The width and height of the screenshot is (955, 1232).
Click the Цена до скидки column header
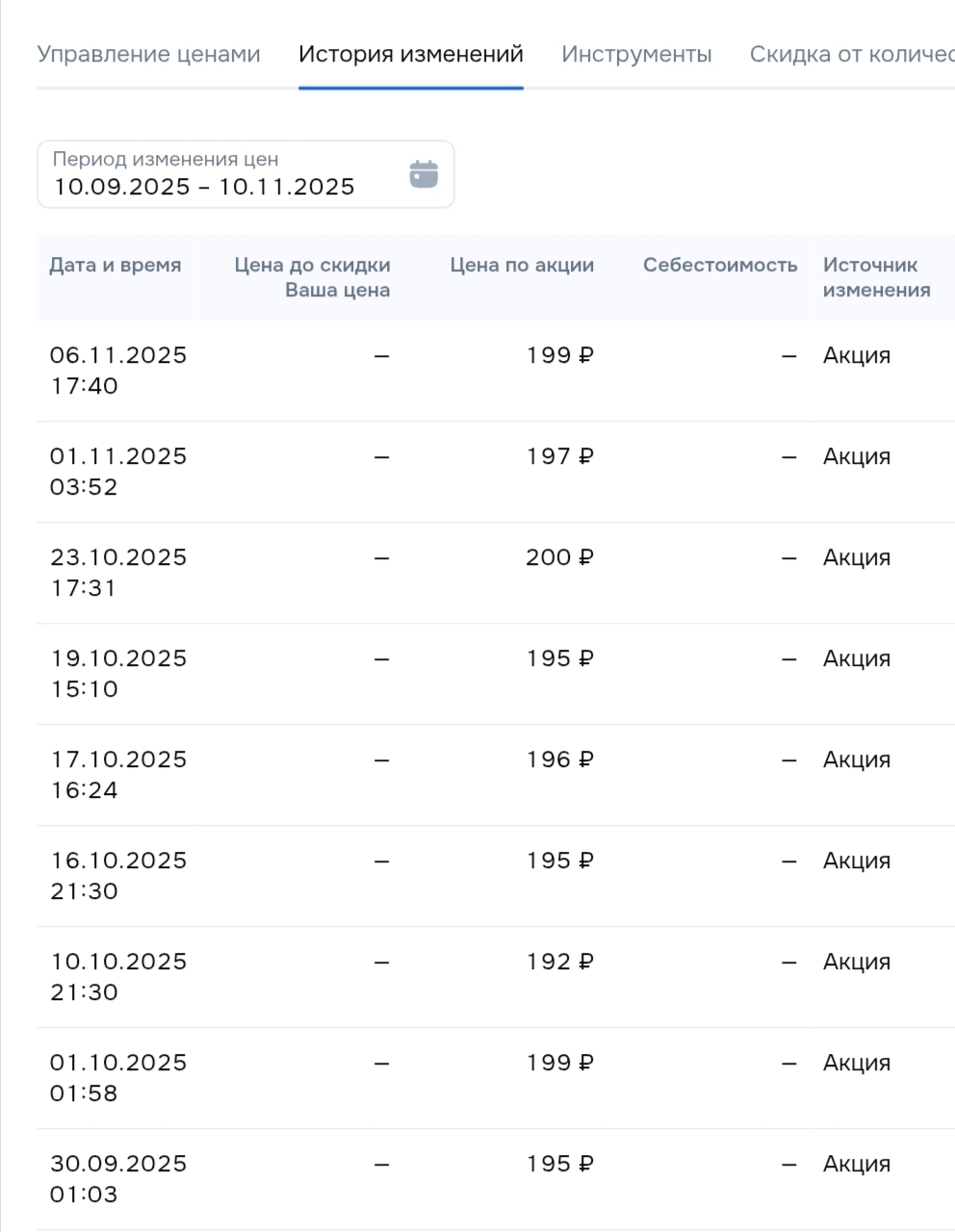tap(312, 266)
